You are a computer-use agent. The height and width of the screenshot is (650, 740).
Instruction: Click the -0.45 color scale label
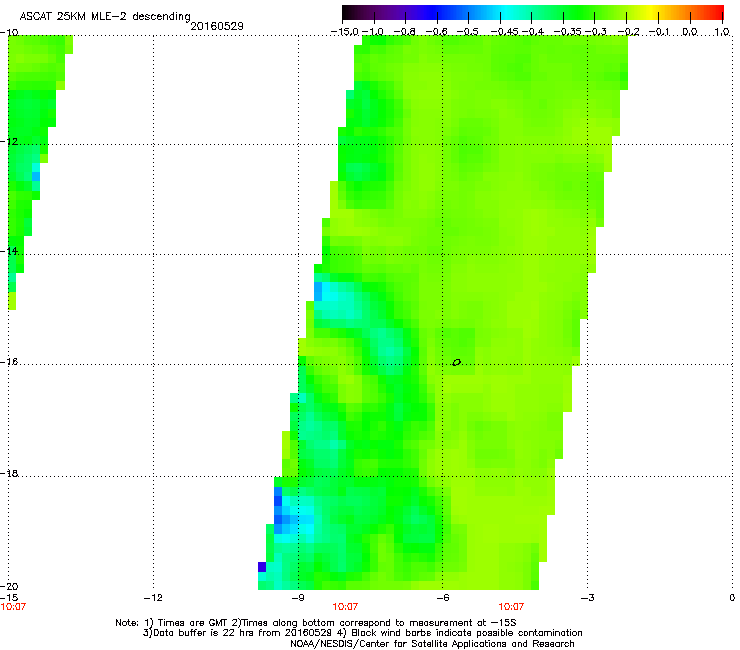(505, 32)
